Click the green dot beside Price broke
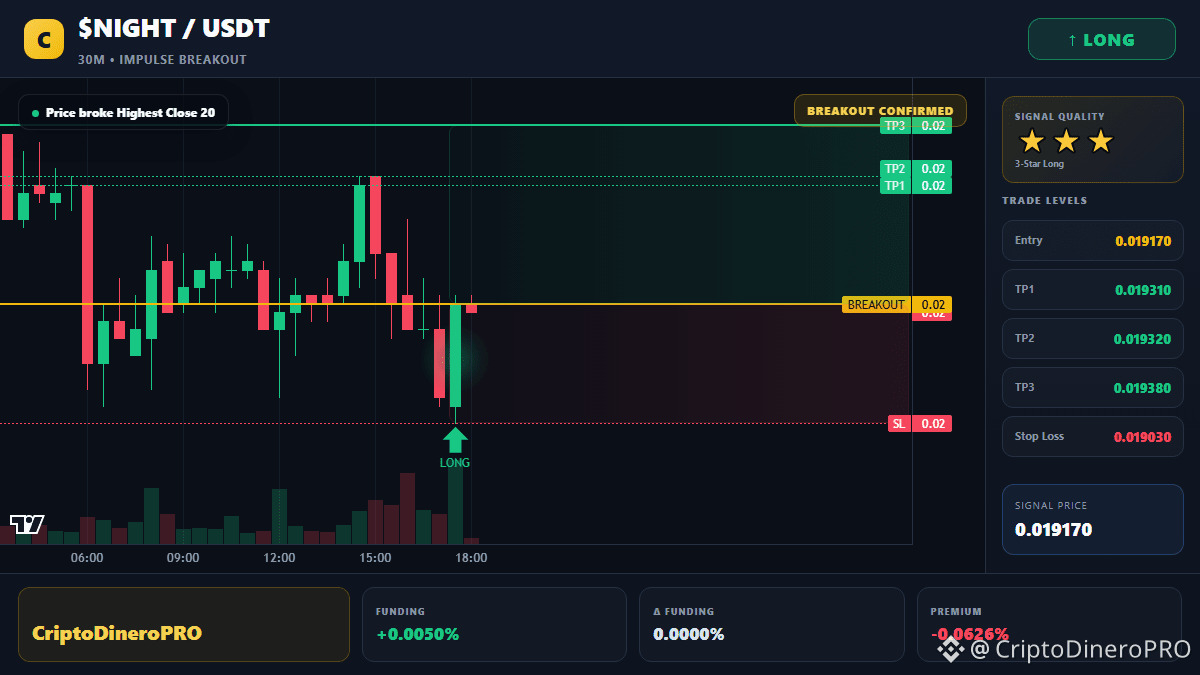Image resolution: width=1200 pixels, height=675 pixels. click(x=36, y=113)
